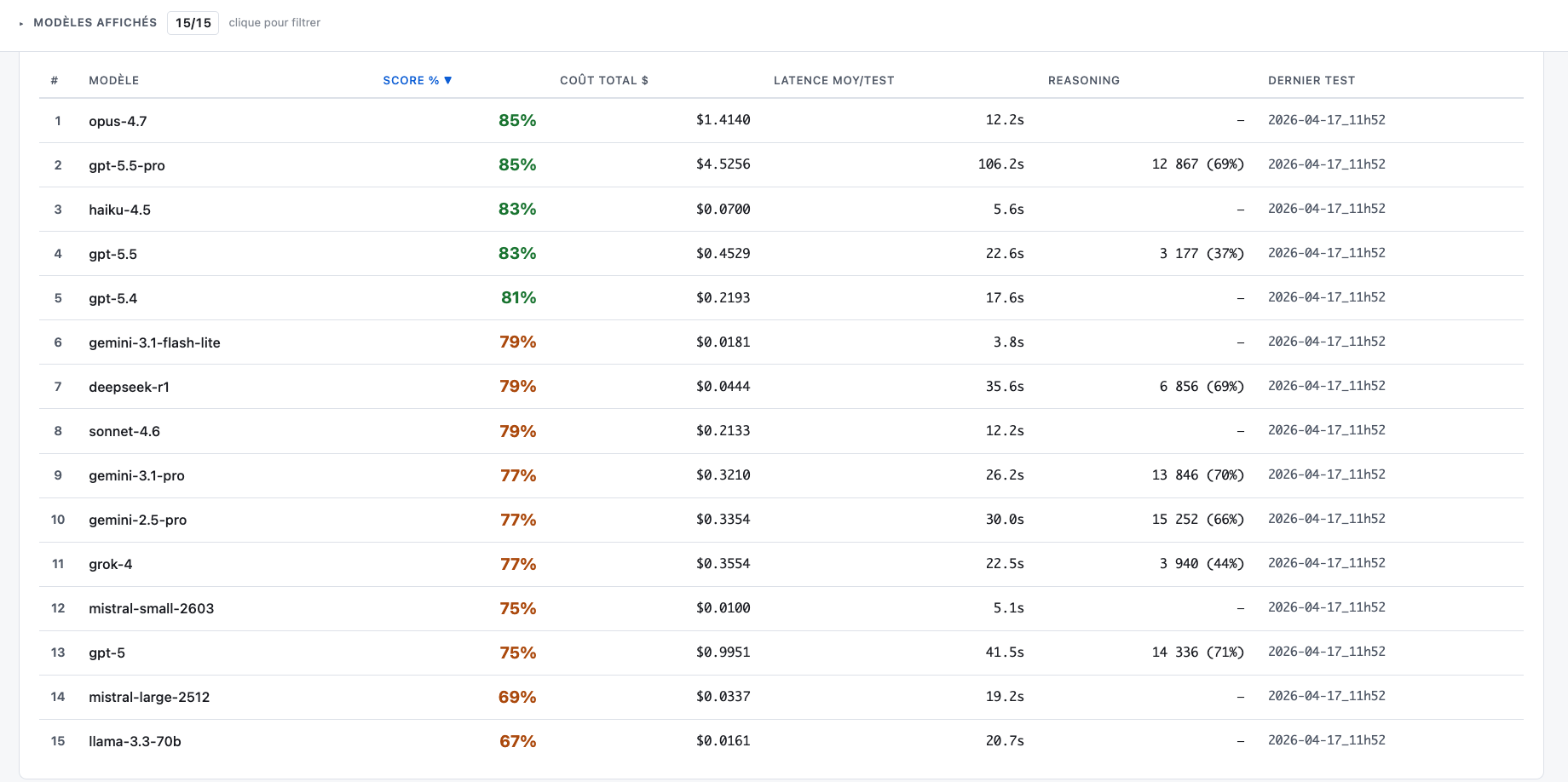The image size is (1568, 782).
Task: Select the deepseek-r1 model name
Action: [x=129, y=387]
